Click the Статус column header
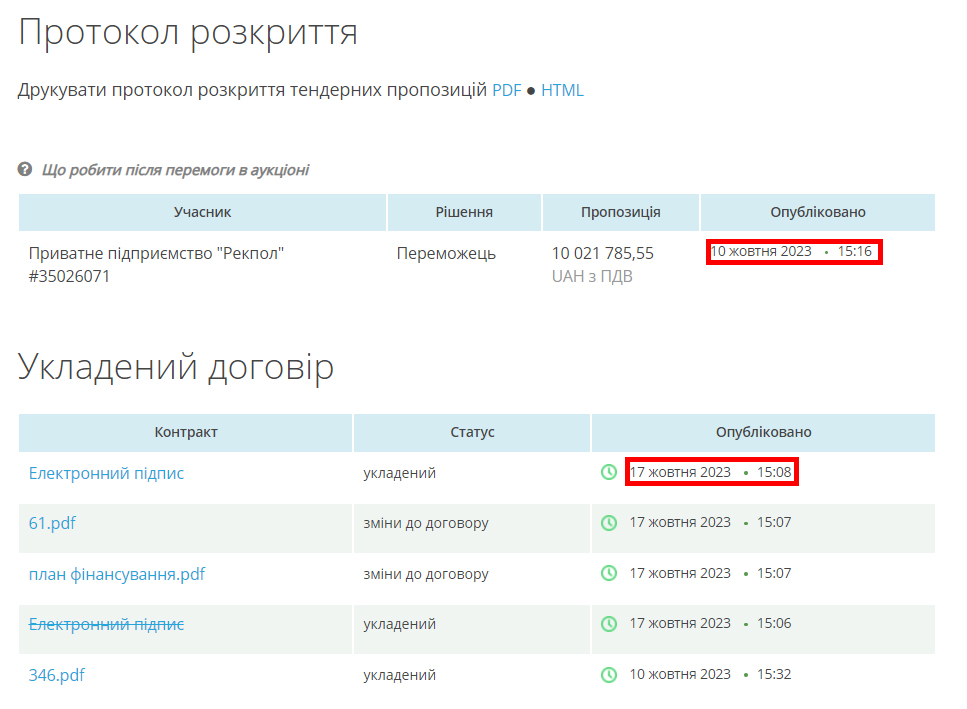This screenshot has width=967, height=709. (x=472, y=432)
